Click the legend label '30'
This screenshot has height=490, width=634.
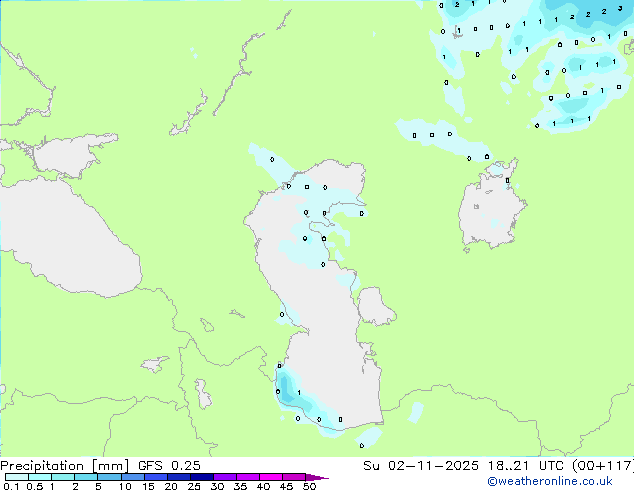click(217, 486)
